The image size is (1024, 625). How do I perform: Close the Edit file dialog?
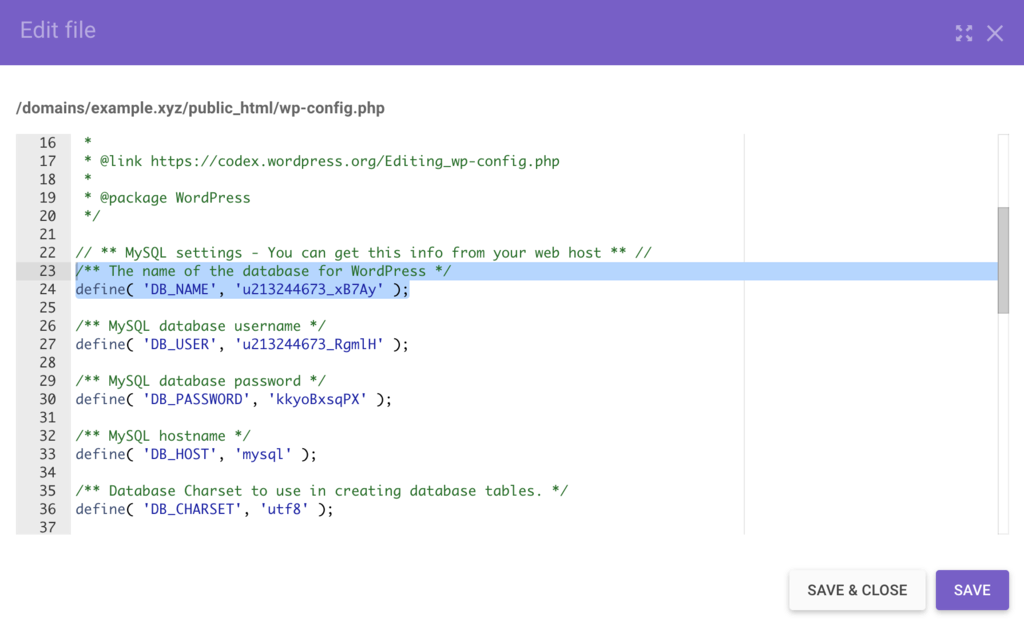[995, 33]
